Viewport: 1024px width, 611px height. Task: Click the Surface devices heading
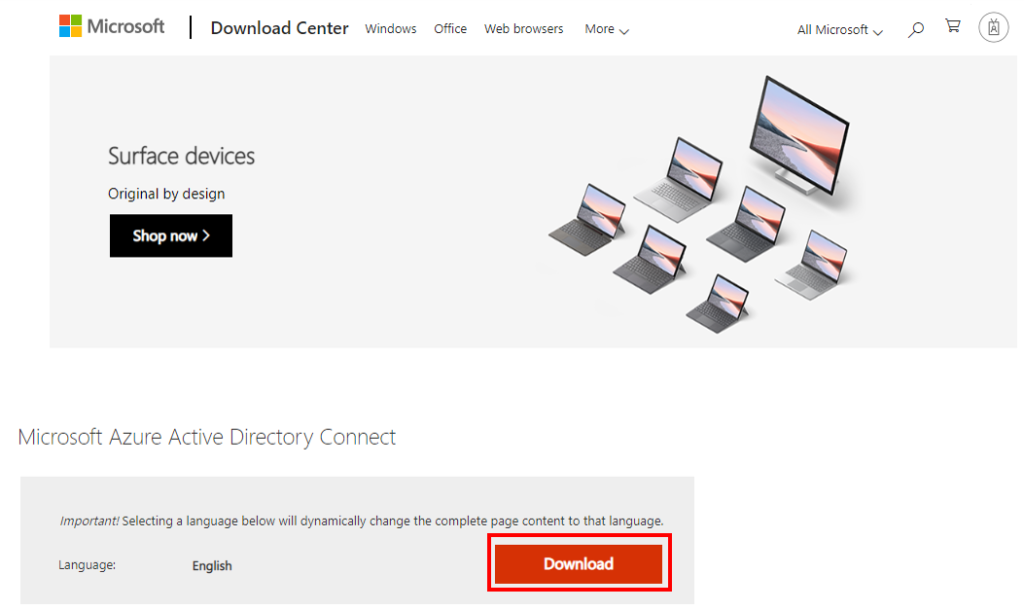point(182,156)
